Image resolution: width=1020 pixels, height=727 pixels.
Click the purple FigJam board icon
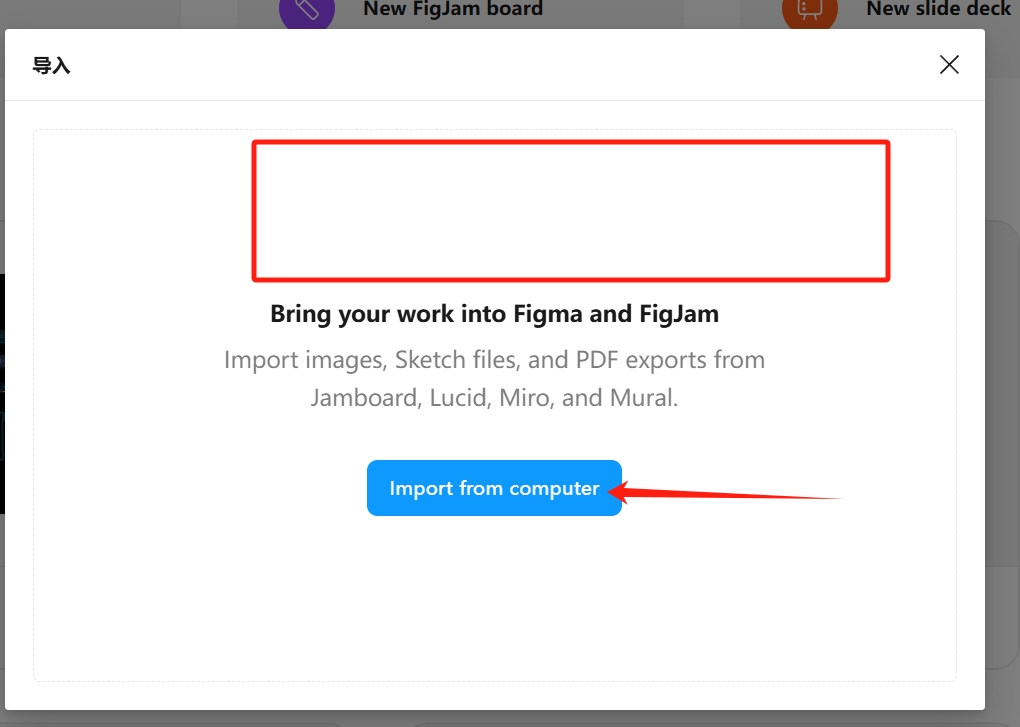(306, 10)
